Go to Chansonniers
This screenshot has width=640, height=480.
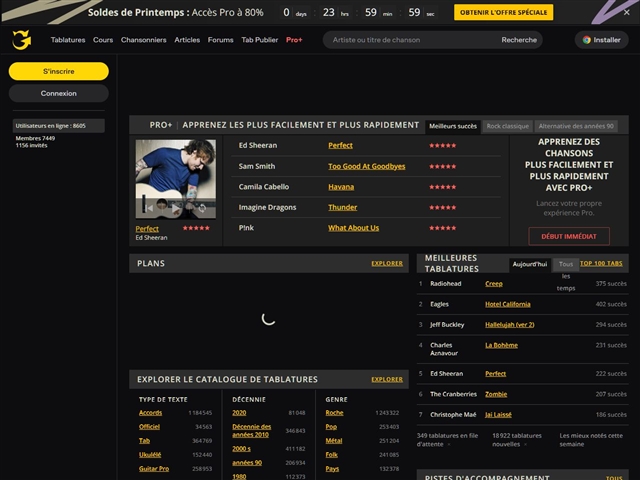(x=144, y=40)
